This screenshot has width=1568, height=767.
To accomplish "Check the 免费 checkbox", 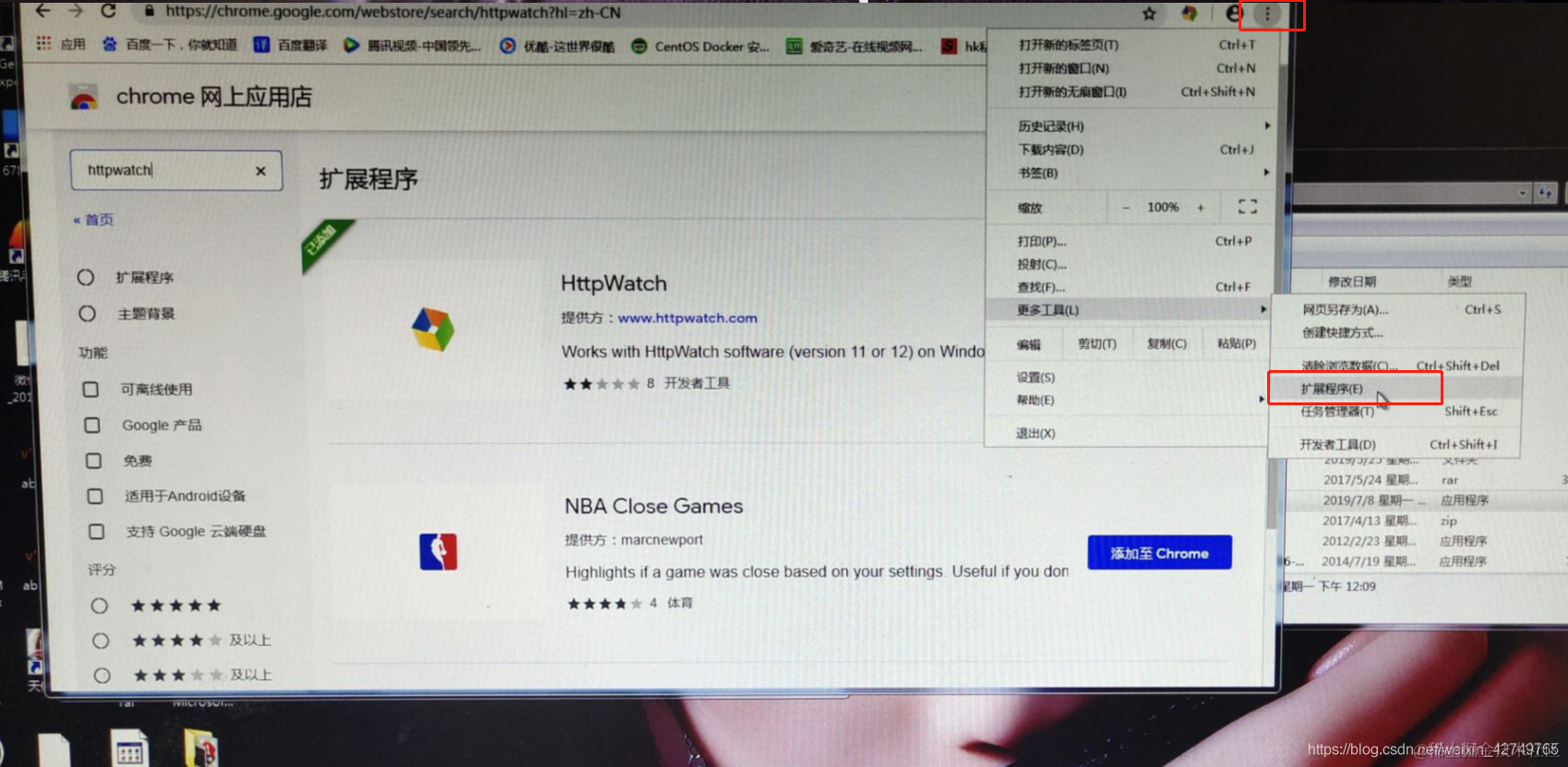I will [93, 461].
